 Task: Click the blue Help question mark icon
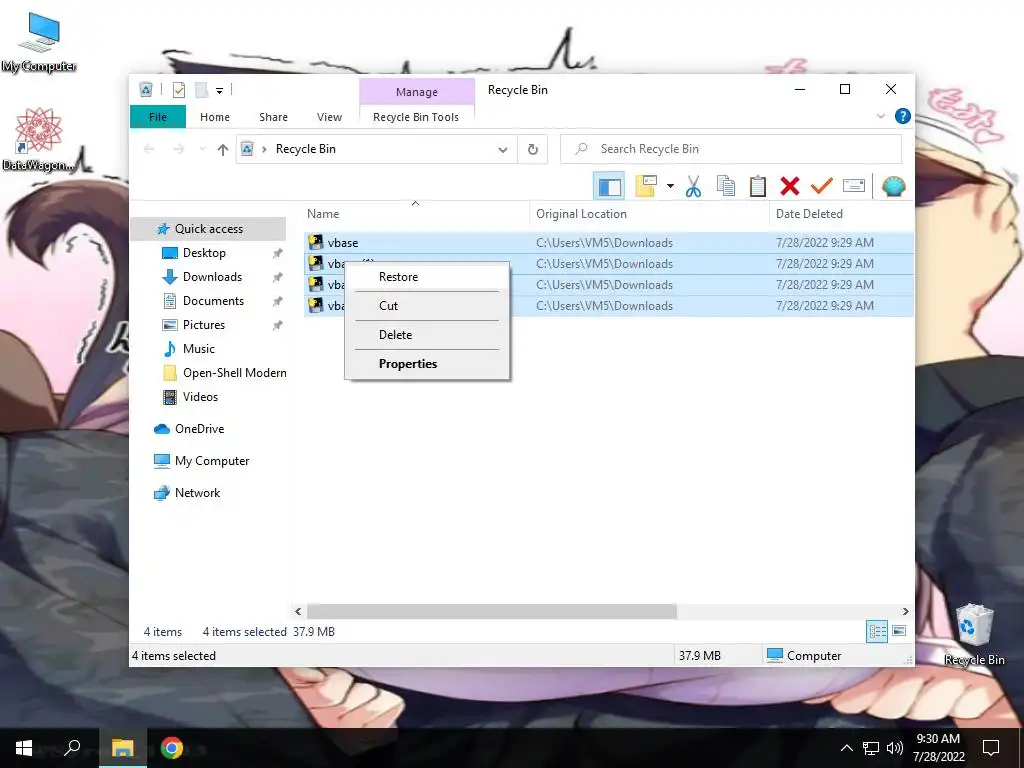point(903,116)
